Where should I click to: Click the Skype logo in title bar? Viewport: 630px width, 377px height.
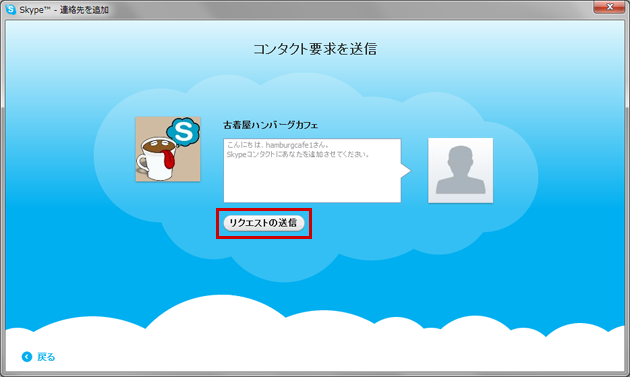tap(11, 9)
